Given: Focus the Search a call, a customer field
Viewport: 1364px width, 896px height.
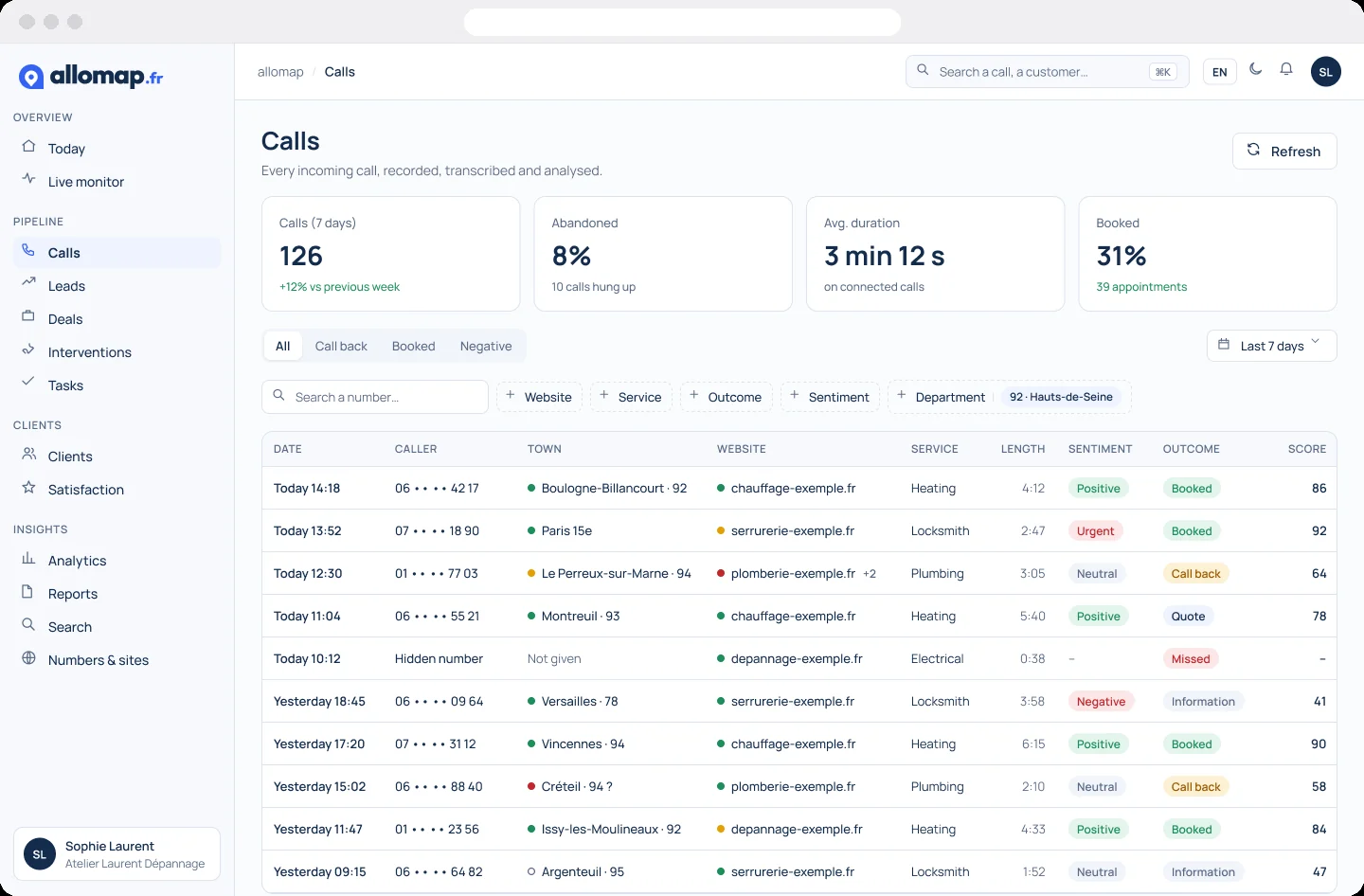Looking at the screenshot, I should [1047, 72].
